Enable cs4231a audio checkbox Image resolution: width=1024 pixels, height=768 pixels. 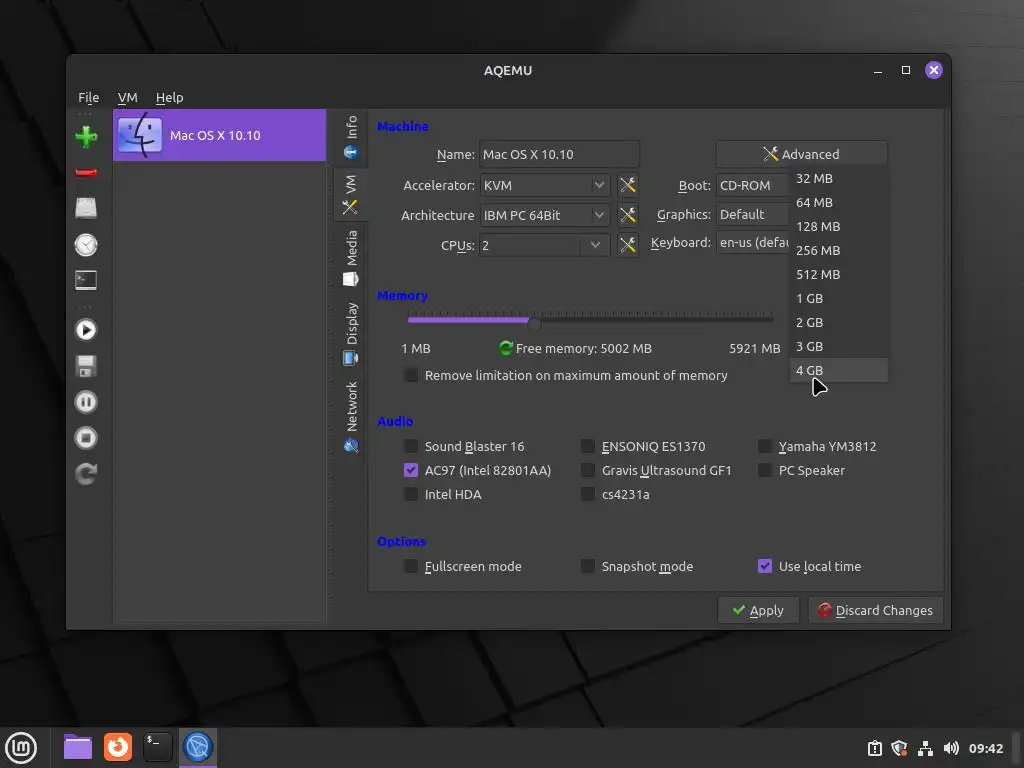click(x=588, y=494)
